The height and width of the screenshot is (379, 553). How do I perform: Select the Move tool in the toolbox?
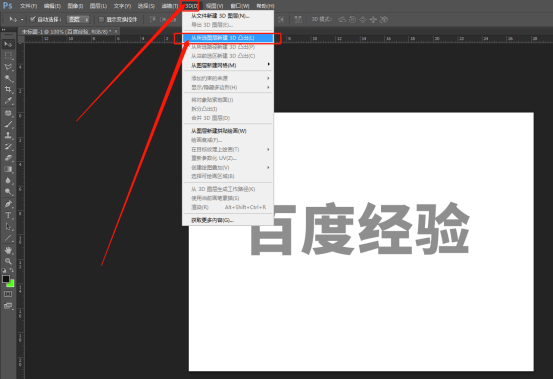8,44
